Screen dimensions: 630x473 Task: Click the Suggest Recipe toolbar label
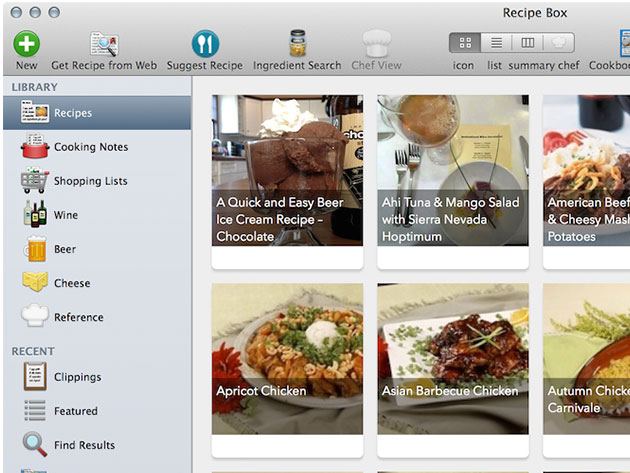(205, 66)
